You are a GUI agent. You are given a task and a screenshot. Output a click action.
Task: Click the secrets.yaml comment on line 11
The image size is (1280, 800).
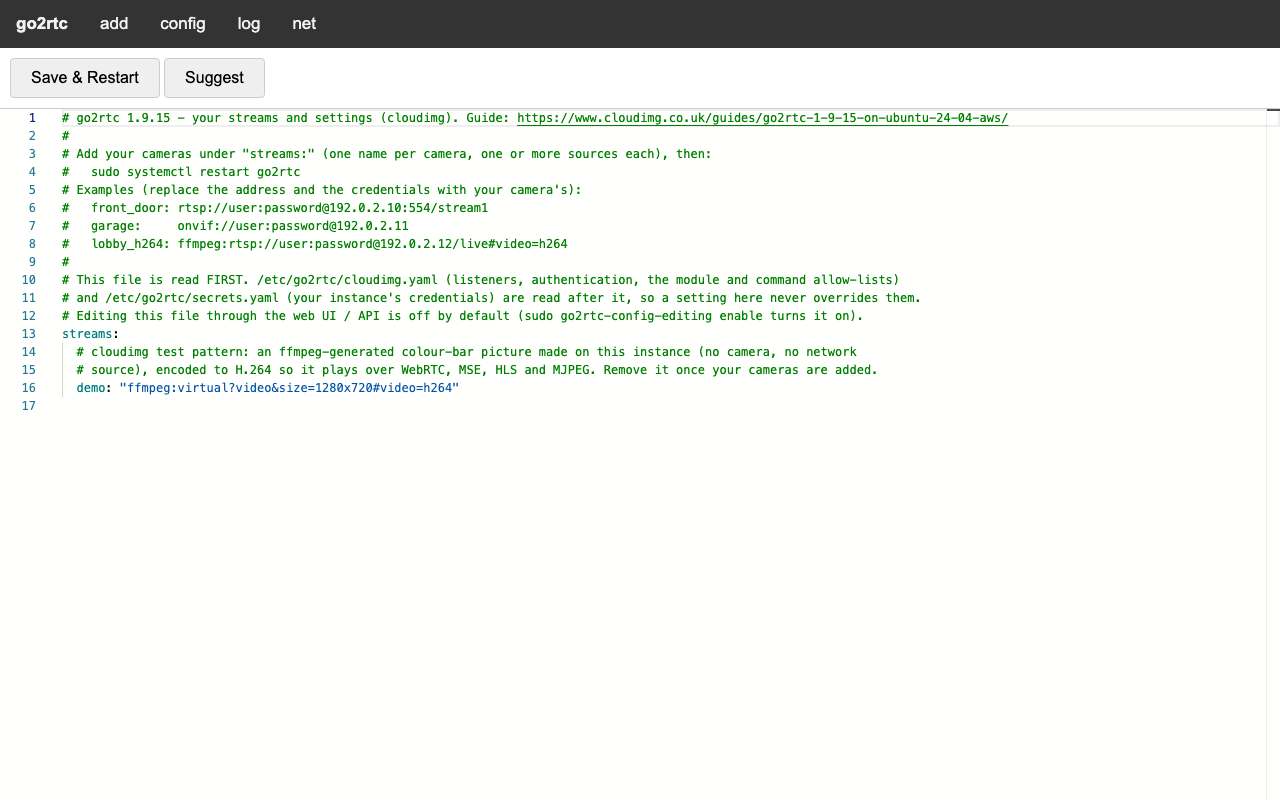point(491,298)
